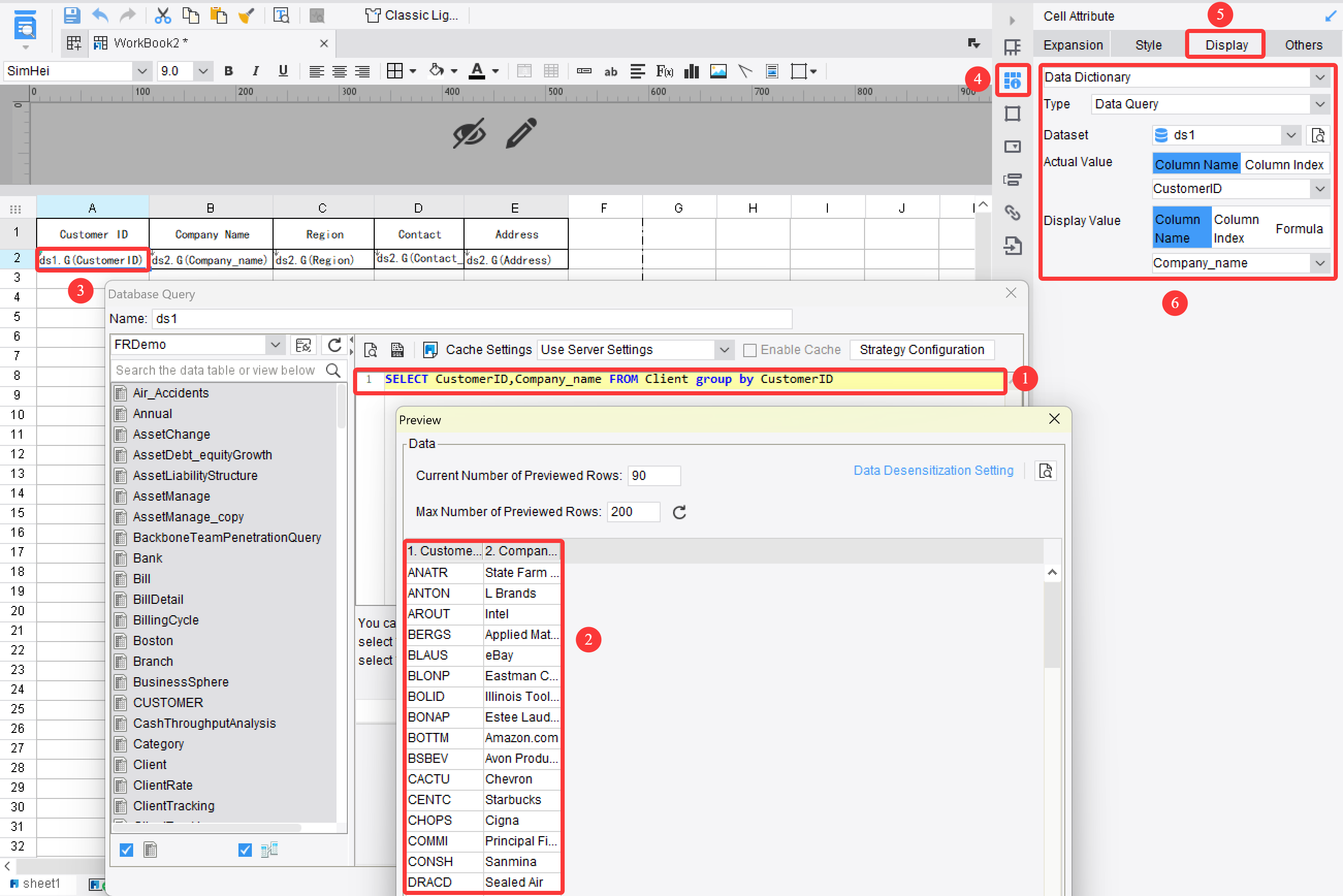Click the crossed-eye hide icon on the canvas

point(469,133)
